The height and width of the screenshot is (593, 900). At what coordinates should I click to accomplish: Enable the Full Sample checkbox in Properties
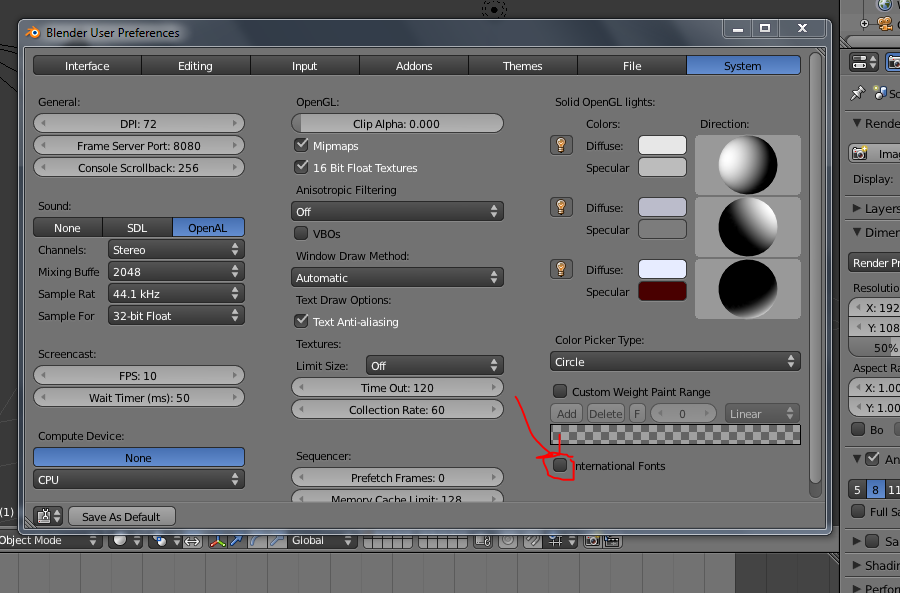tap(858, 511)
